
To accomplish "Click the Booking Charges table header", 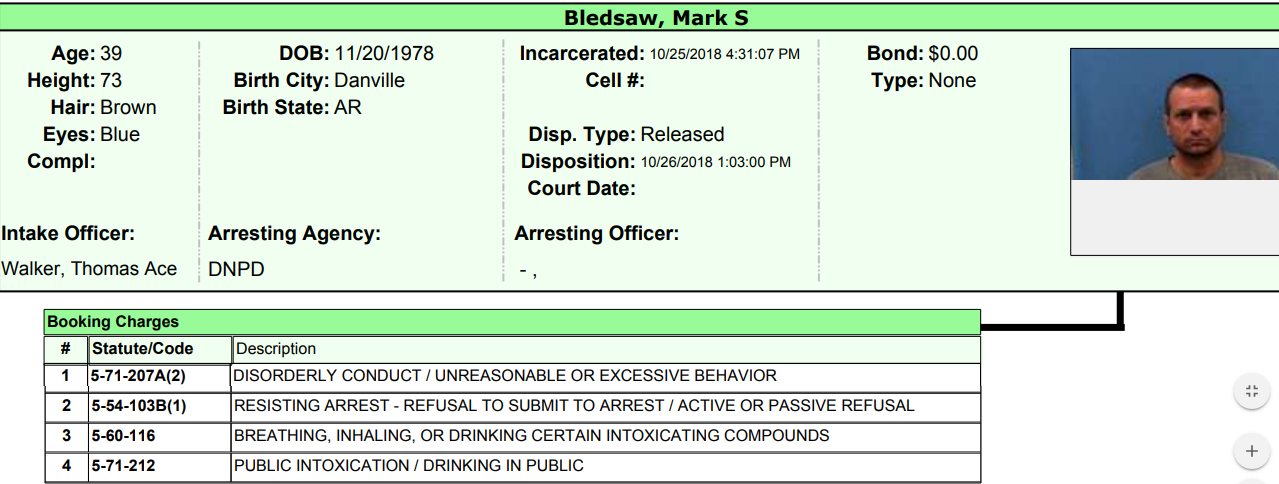I will pyautogui.click(x=113, y=322).
